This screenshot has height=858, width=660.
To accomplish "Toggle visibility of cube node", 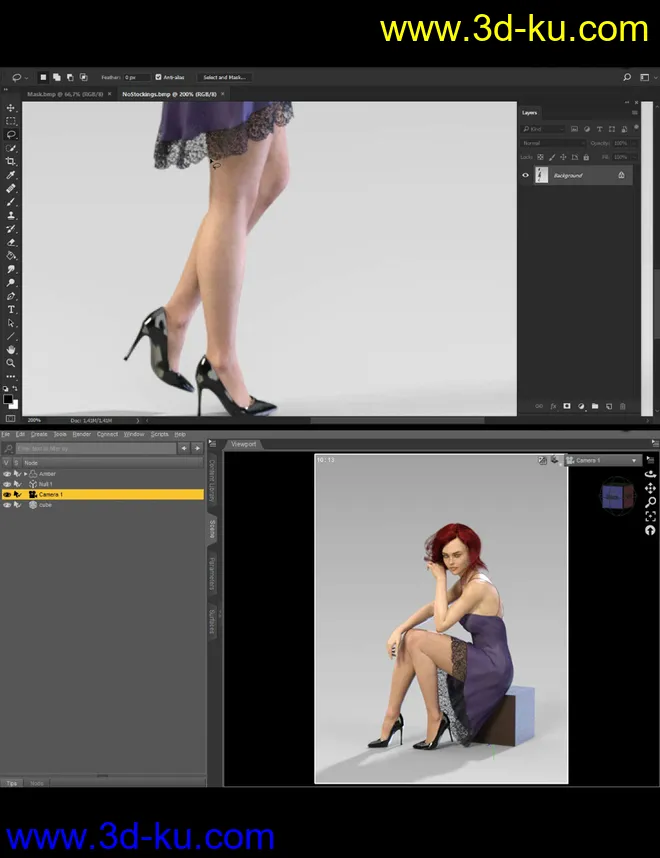I will [x=7, y=505].
